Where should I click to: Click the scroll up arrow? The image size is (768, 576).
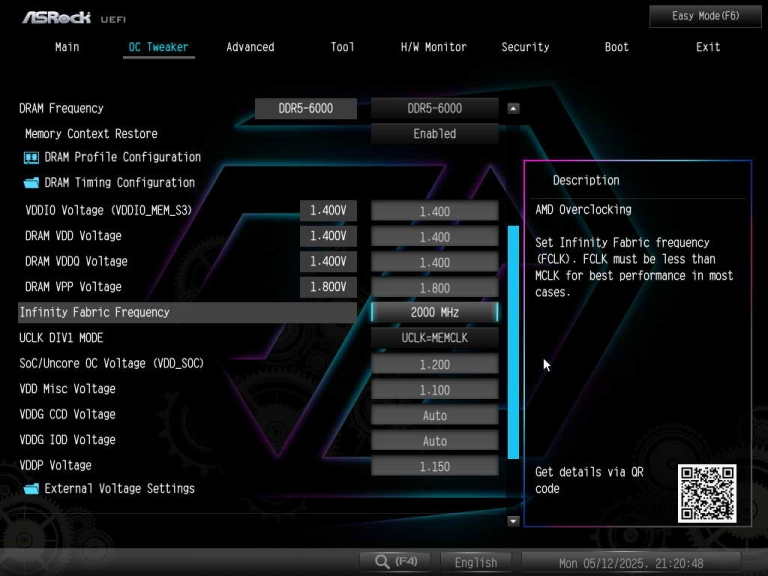click(x=513, y=108)
